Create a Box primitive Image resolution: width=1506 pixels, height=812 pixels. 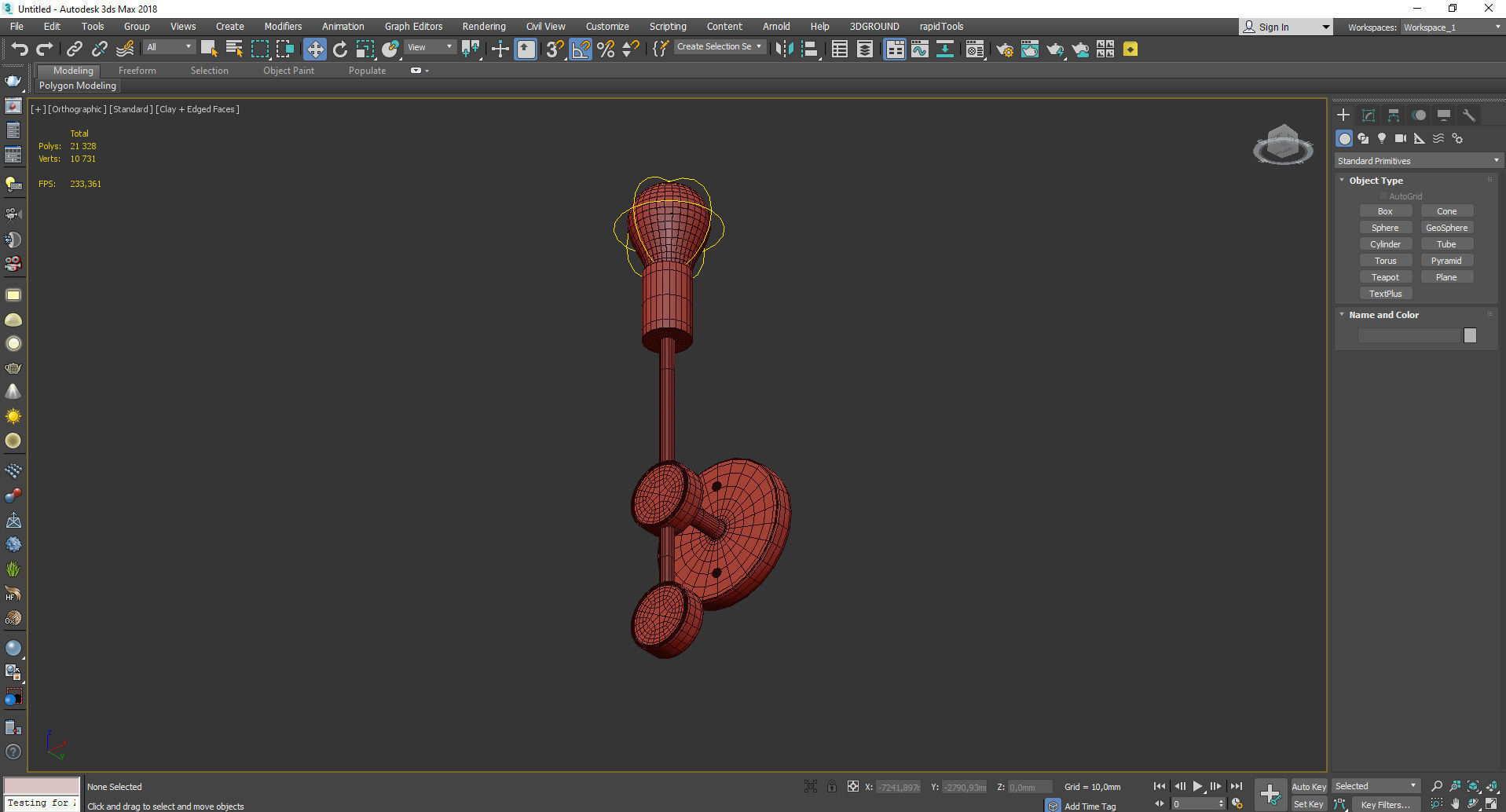(1385, 211)
